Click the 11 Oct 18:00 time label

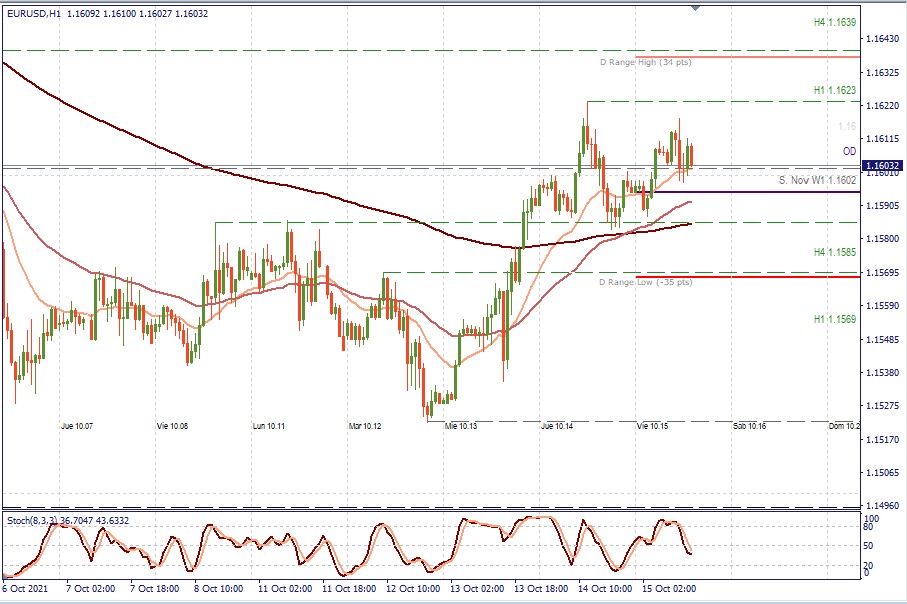coord(349,589)
